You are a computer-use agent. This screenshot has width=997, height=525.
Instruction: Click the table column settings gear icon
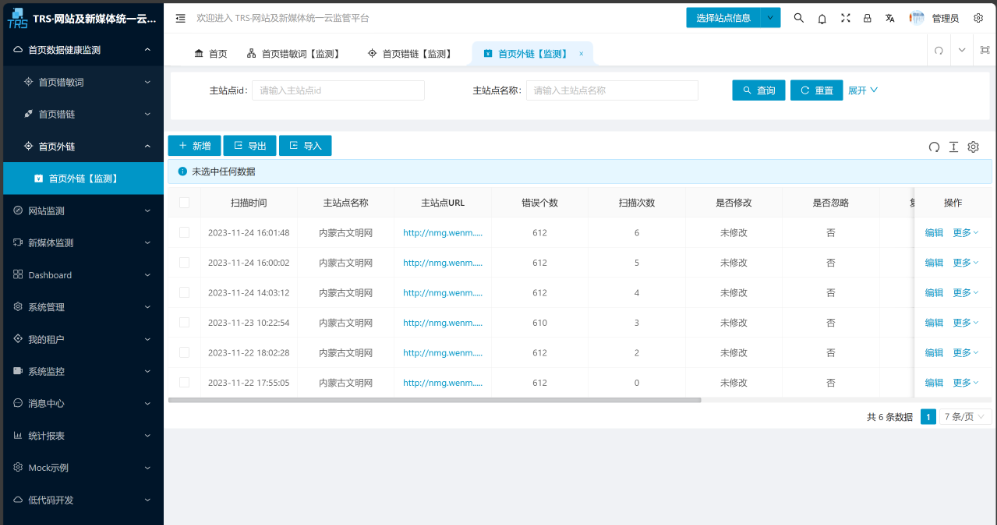pyautogui.click(x=973, y=147)
